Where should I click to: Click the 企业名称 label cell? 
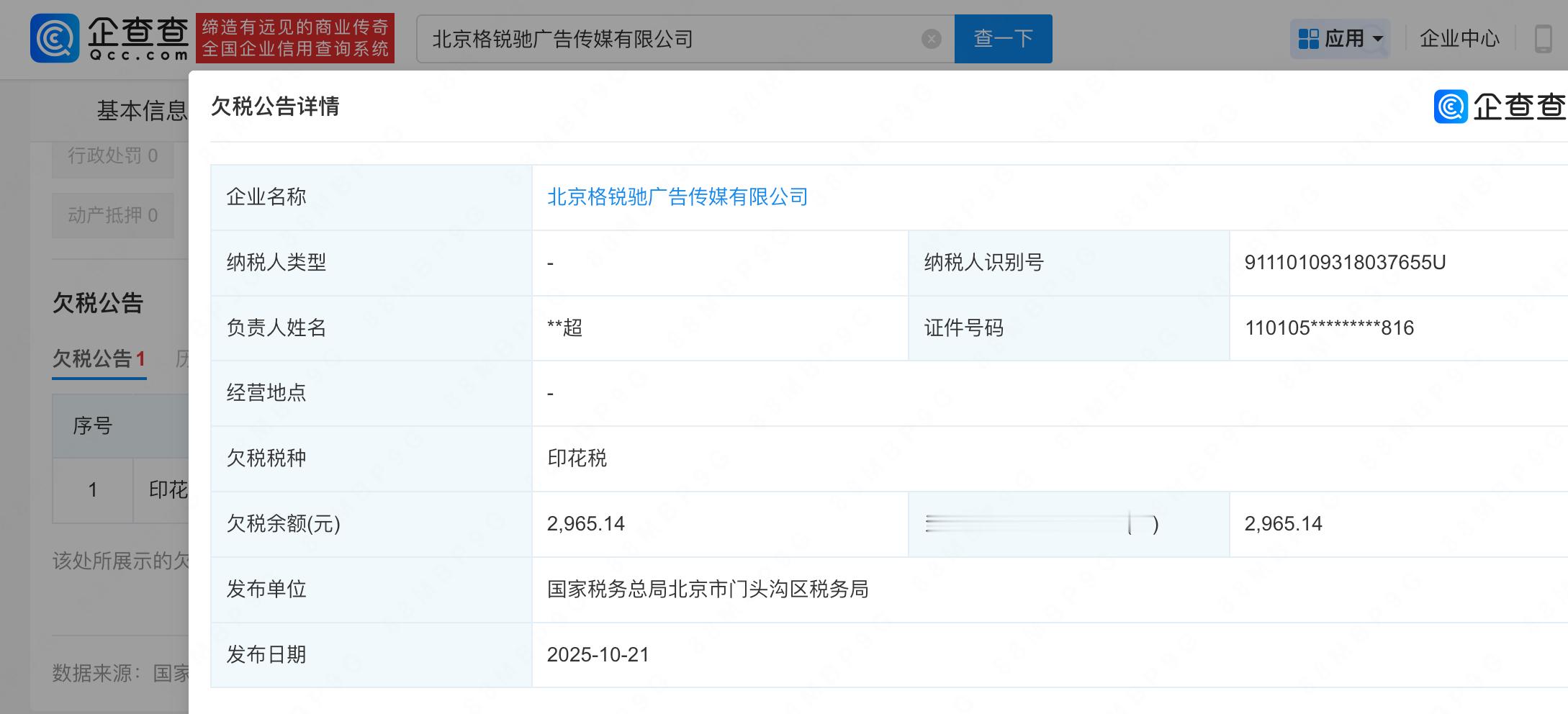coord(371,197)
